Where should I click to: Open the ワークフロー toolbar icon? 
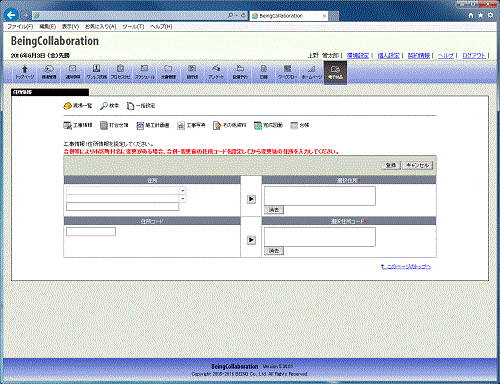(x=287, y=72)
